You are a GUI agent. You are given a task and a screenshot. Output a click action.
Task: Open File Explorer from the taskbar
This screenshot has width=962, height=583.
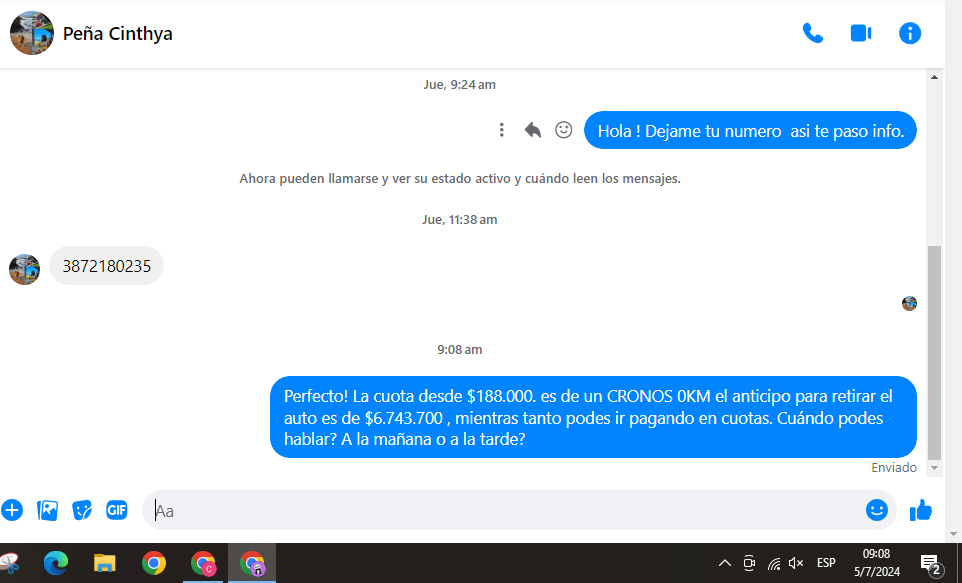(104, 563)
